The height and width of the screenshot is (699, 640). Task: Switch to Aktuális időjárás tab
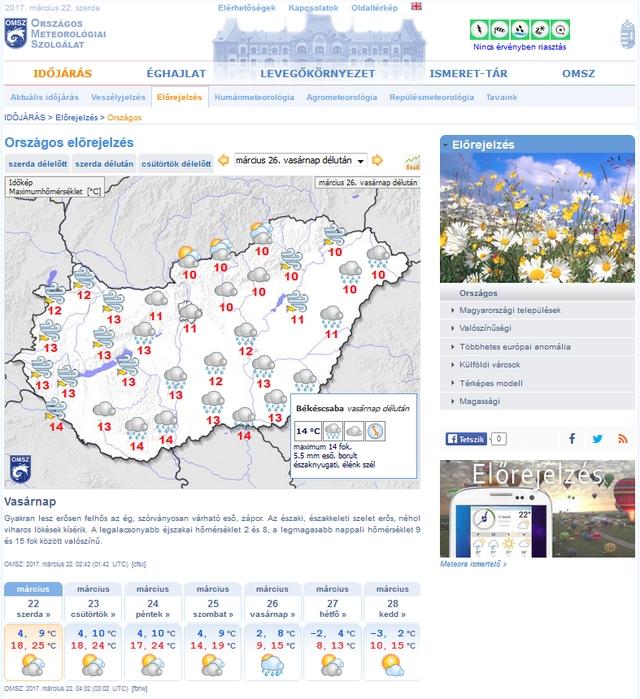(45, 97)
